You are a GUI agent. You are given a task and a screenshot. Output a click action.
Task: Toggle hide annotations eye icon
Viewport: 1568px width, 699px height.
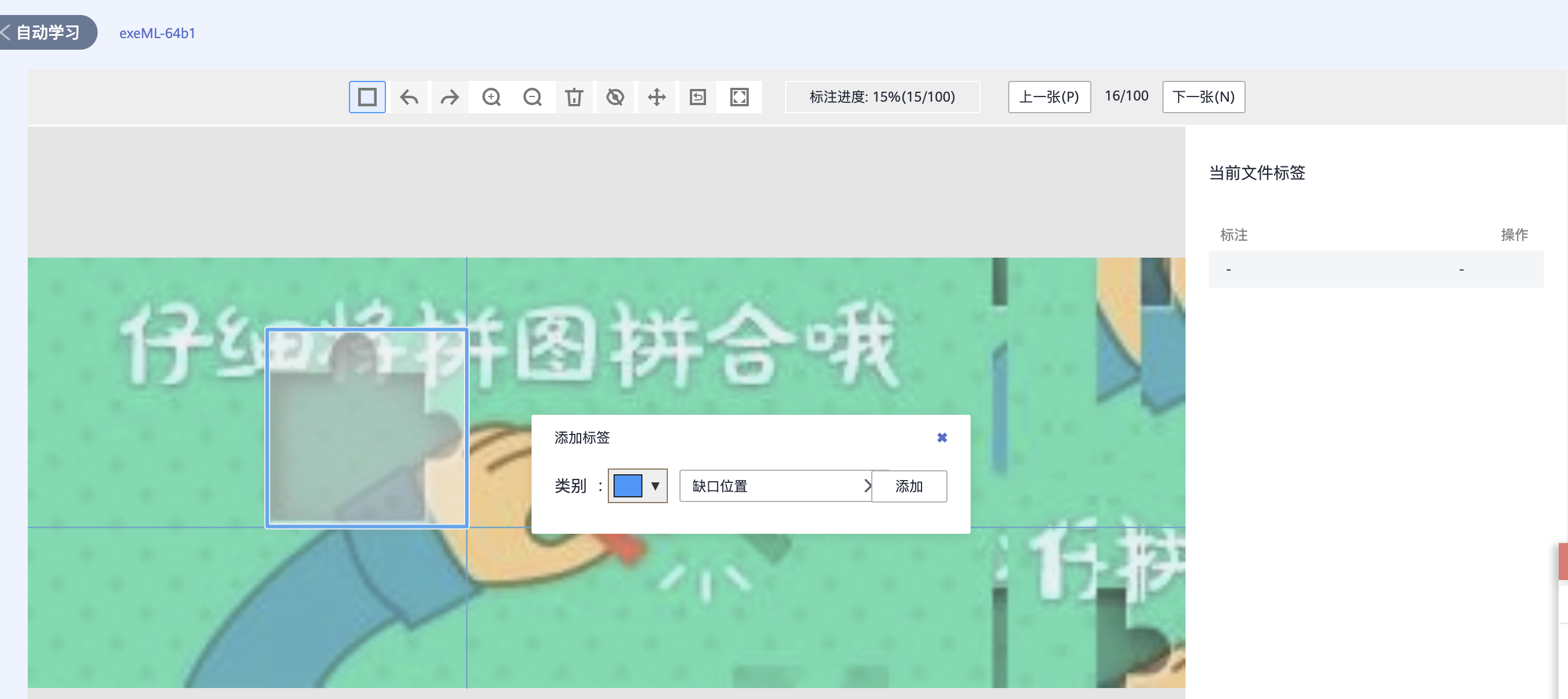tap(615, 97)
